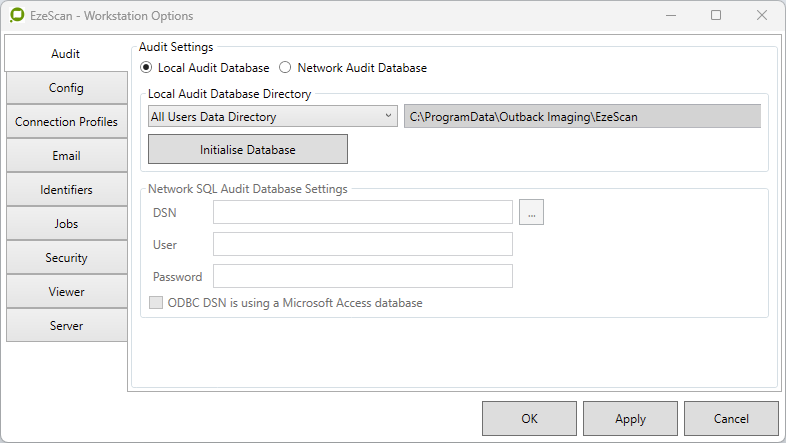Focus the Password input field
Viewport: 786px width, 443px height.
pyautogui.click(x=363, y=276)
